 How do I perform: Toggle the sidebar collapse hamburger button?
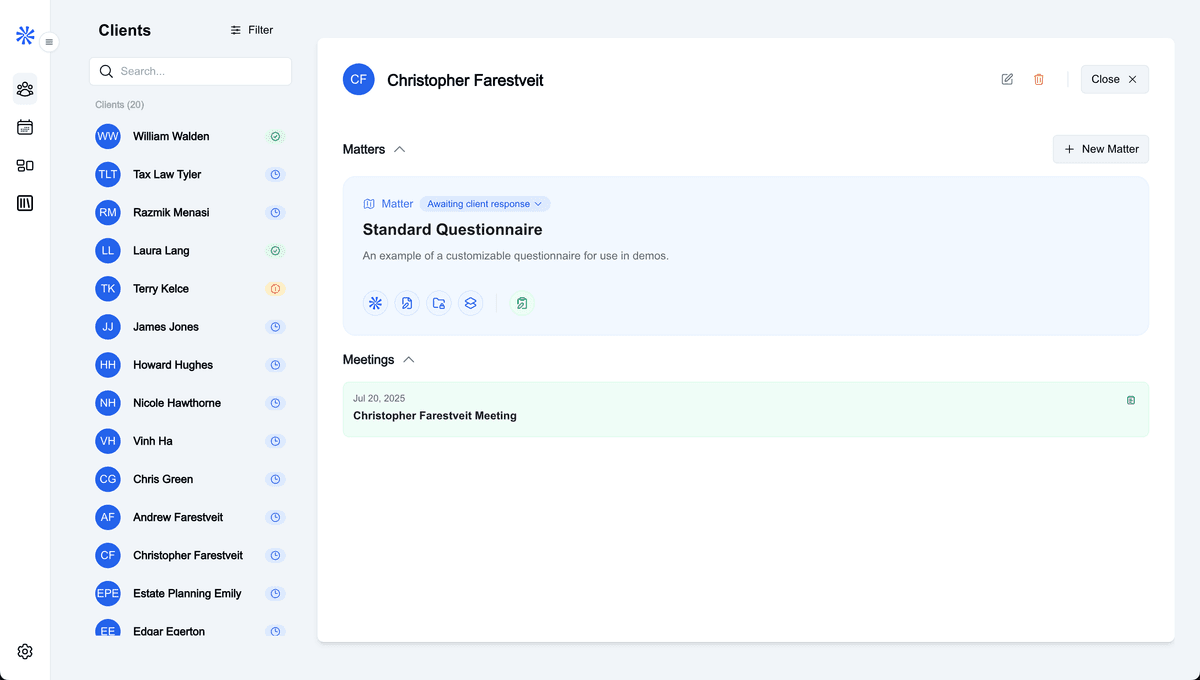point(49,42)
